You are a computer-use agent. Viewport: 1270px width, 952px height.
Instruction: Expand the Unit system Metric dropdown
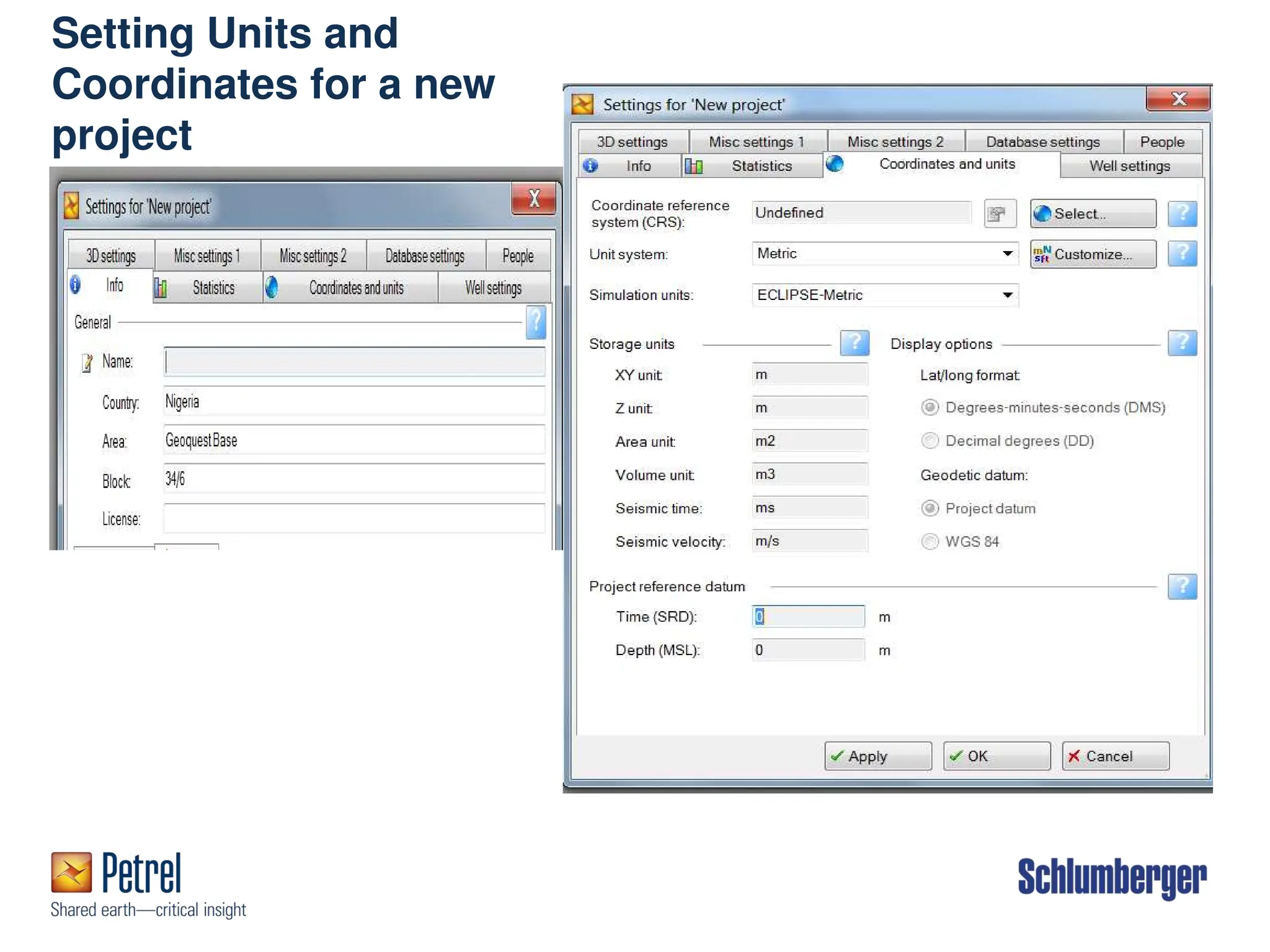click(x=1007, y=253)
